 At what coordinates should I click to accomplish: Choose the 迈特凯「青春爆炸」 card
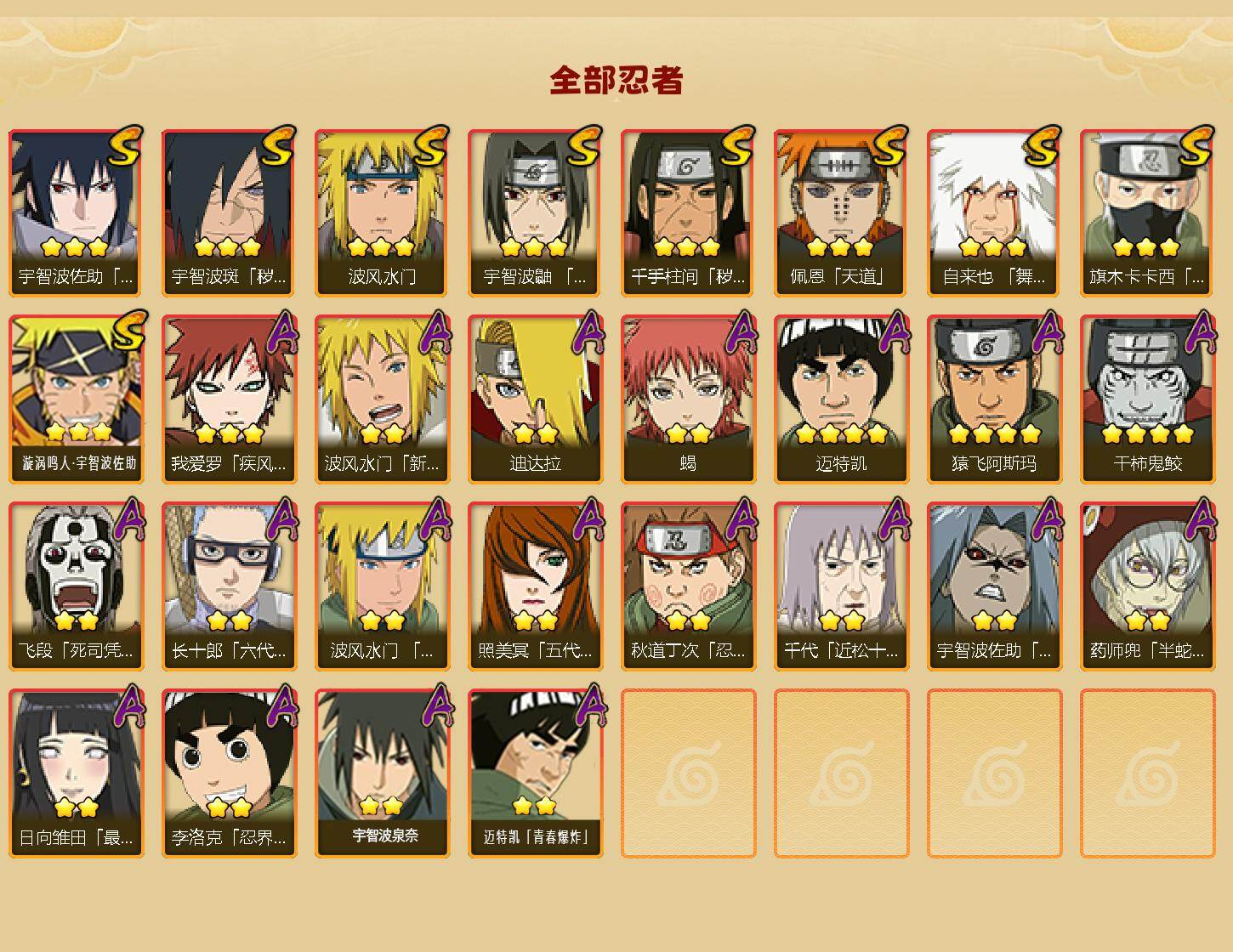click(x=535, y=773)
